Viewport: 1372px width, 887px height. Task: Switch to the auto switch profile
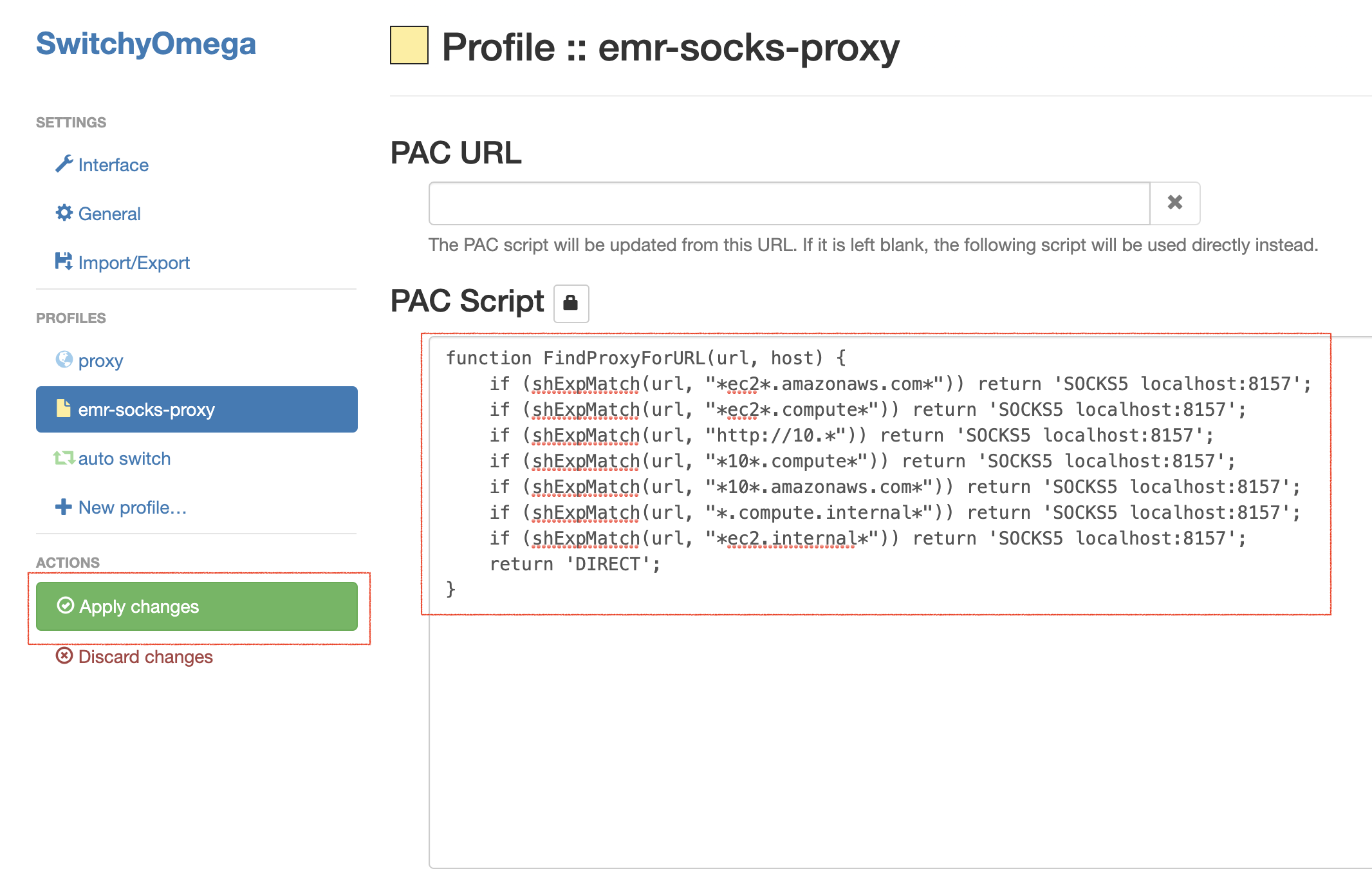(x=124, y=458)
